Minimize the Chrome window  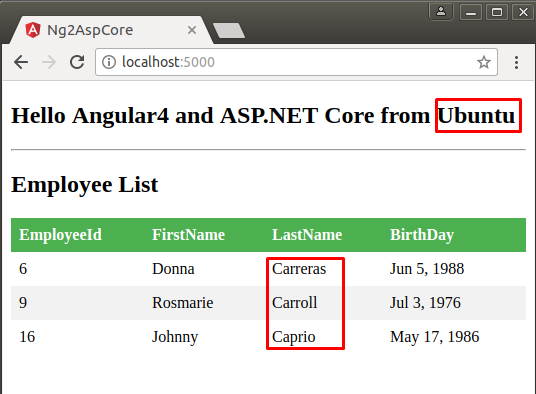pyautogui.click(x=471, y=13)
